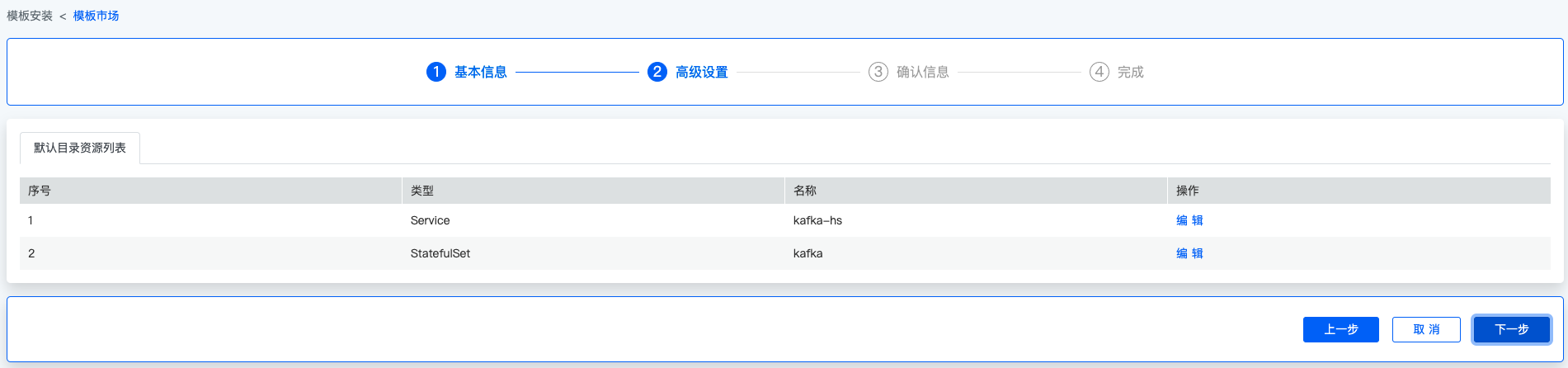Viewport: 1568px width, 368px height.
Task: Proceed with the 下一步 button
Action: 1512,329
